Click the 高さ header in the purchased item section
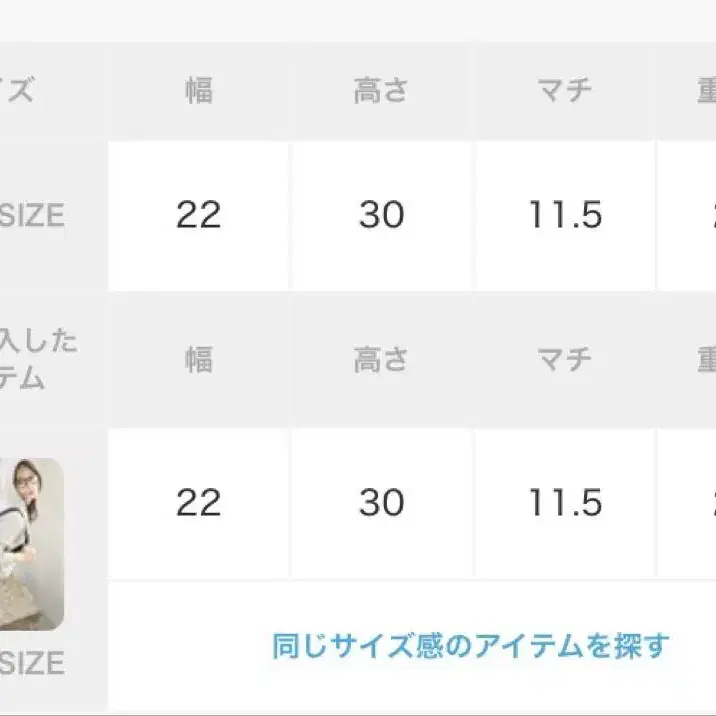 click(x=381, y=360)
